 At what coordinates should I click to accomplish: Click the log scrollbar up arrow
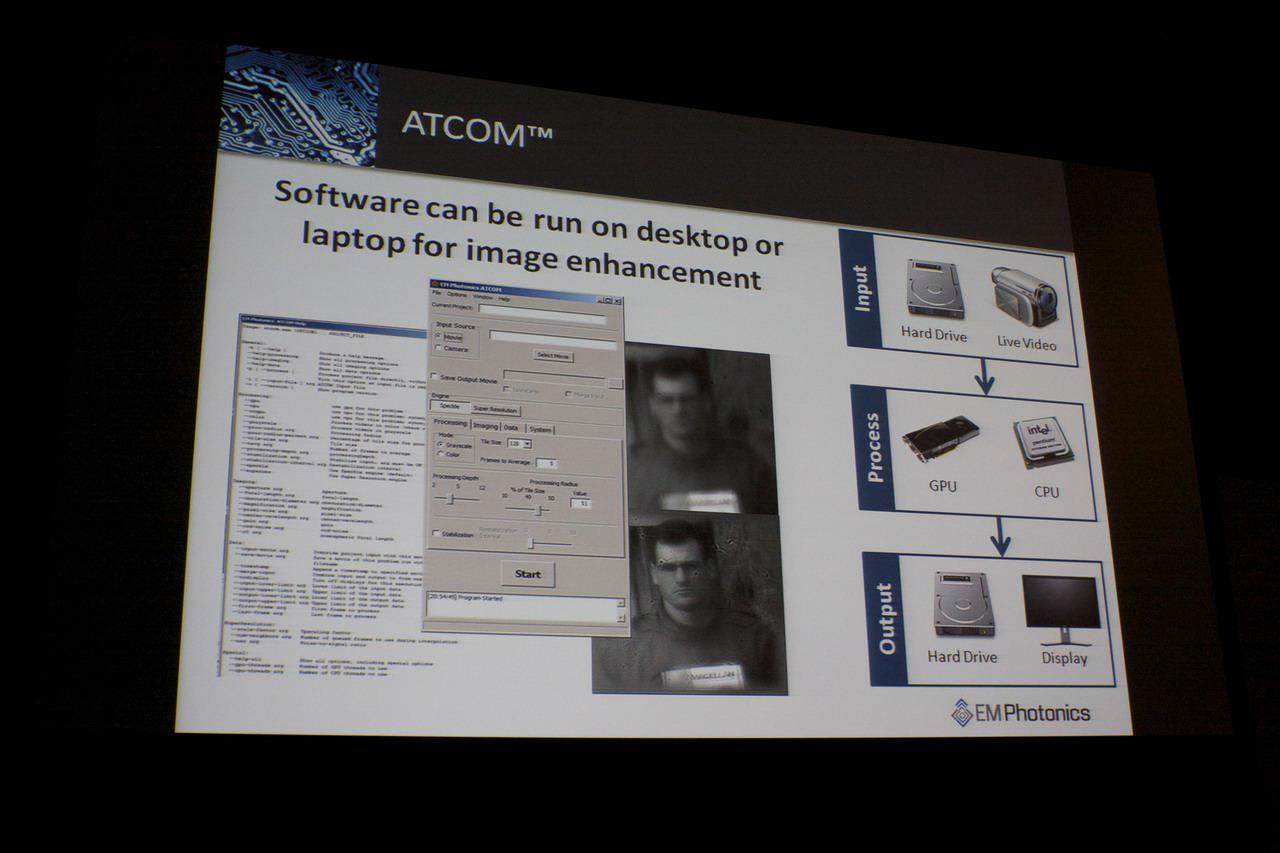click(620, 603)
